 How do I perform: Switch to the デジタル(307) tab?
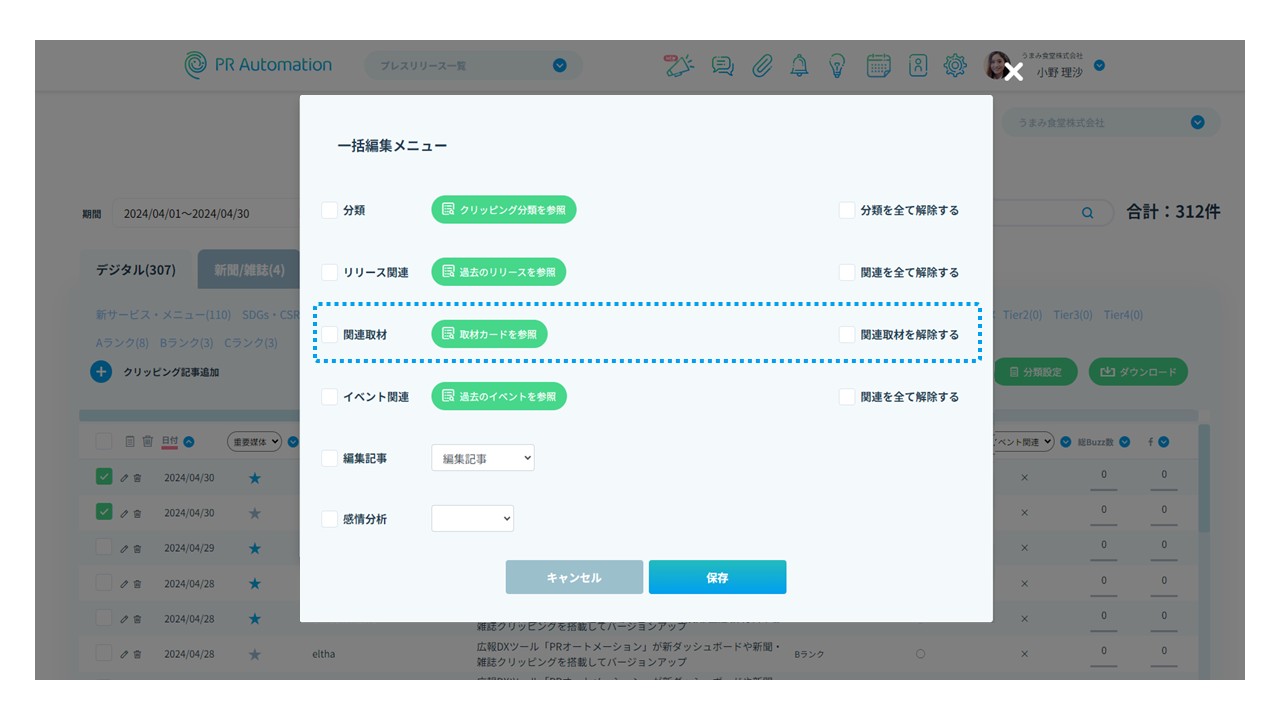tap(136, 270)
